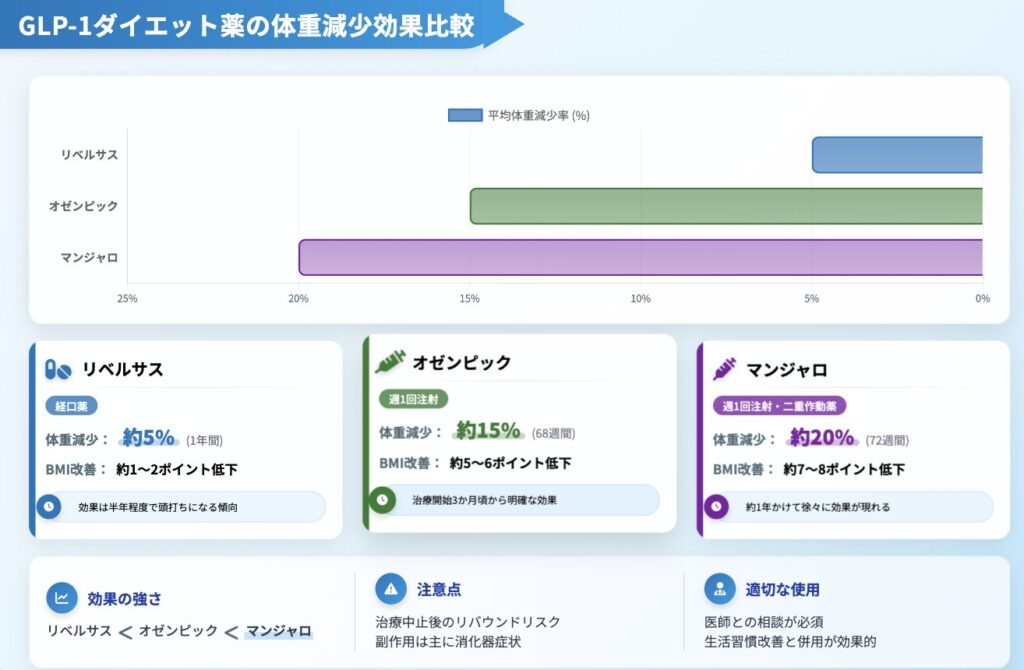Click the リベルサス card heading
The width and height of the screenshot is (1024, 670).
tap(123, 370)
